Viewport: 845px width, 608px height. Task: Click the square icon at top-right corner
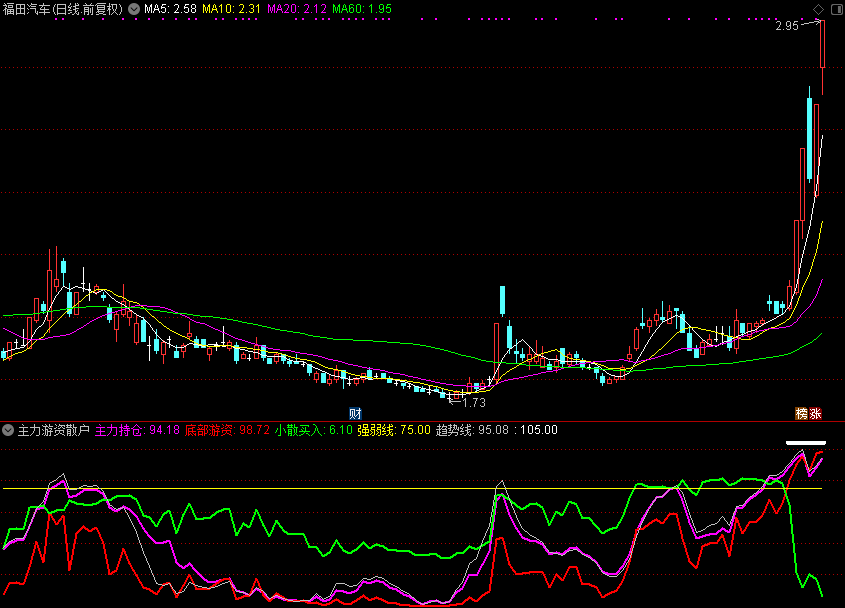(835, 8)
